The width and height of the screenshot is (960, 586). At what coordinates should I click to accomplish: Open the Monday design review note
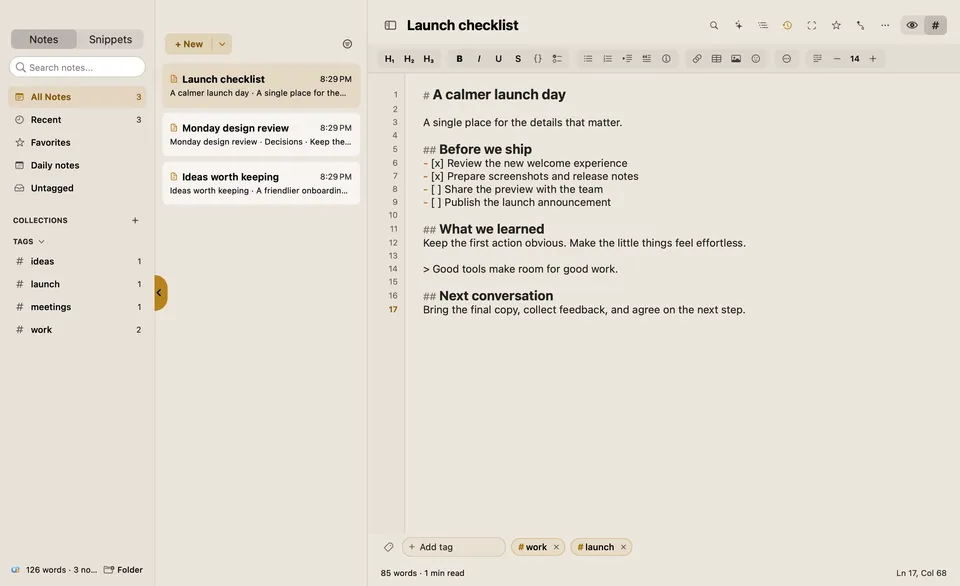[261, 135]
